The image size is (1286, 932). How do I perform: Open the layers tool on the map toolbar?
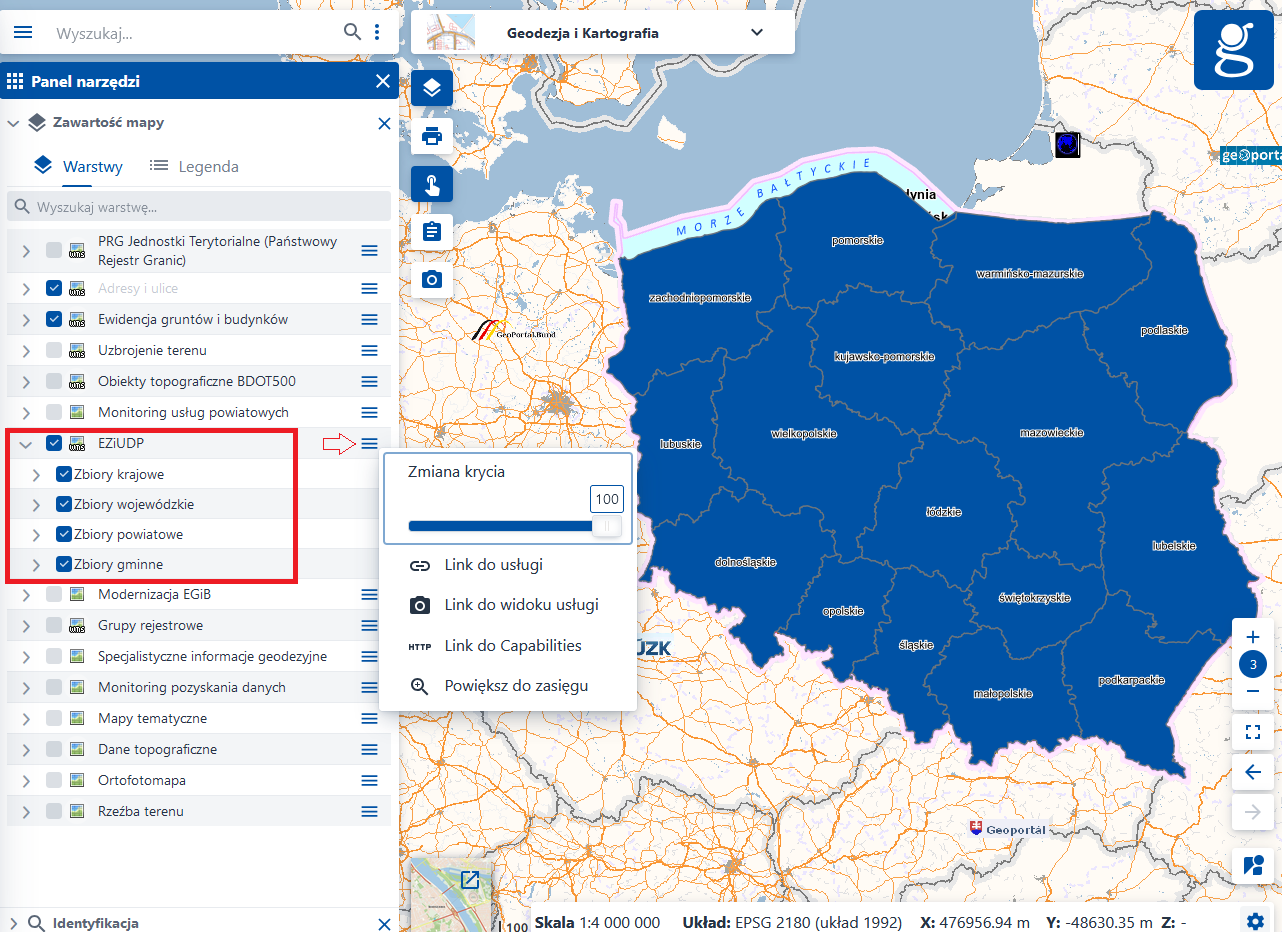point(431,88)
